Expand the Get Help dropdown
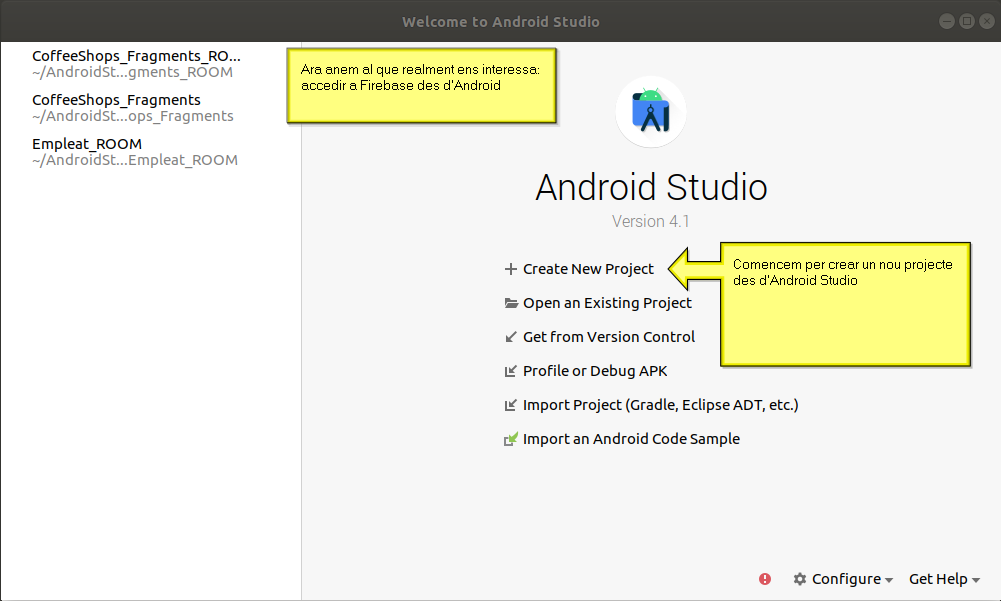Screen dimensions: 1001x601 coord(944,579)
